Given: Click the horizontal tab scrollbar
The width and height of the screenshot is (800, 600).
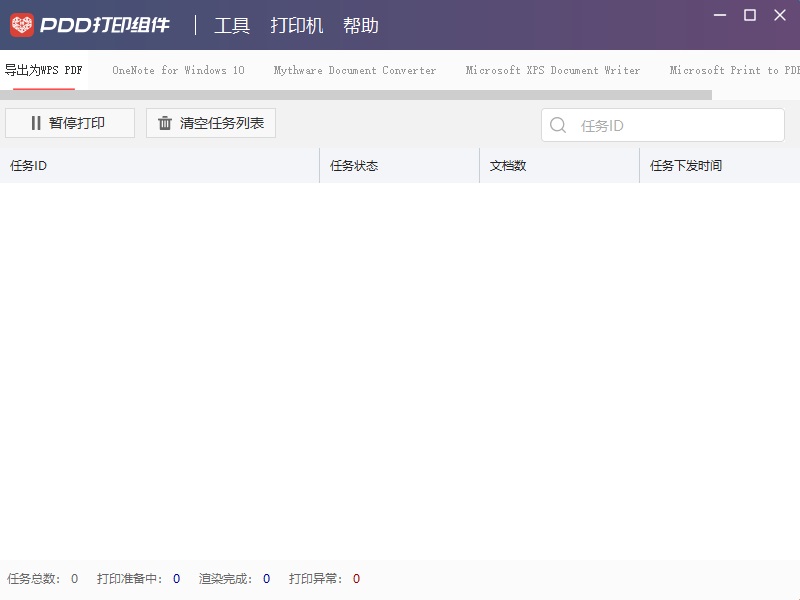Looking at the screenshot, I should (x=356, y=95).
